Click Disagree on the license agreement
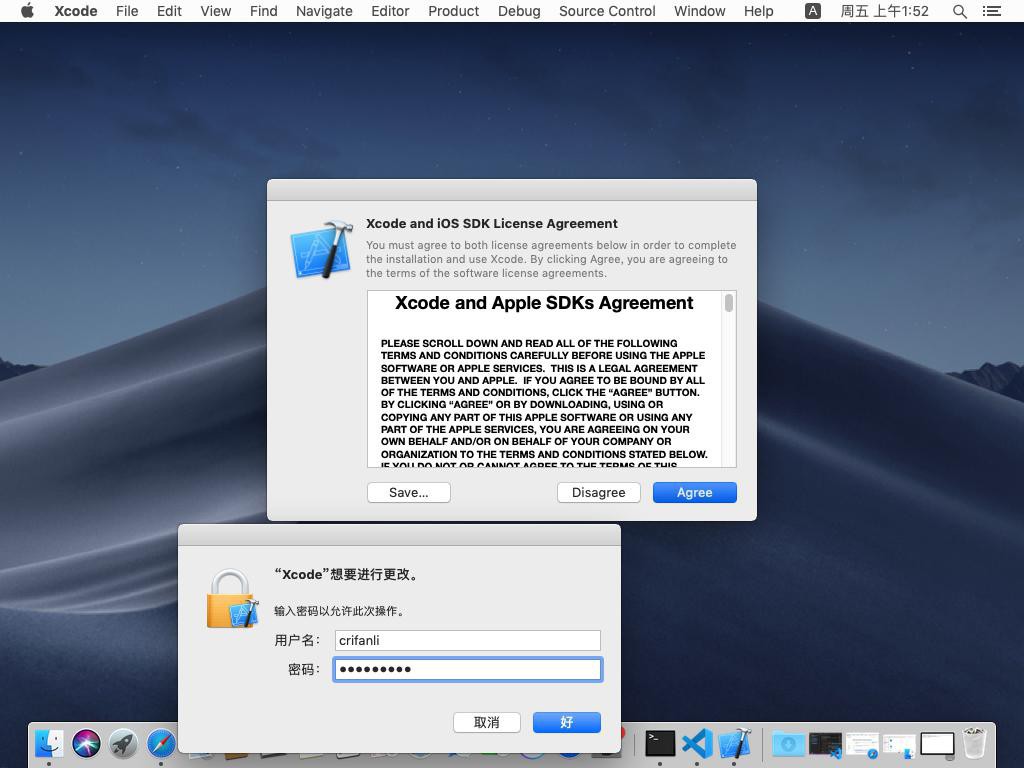This screenshot has height=768, width=1024. point(598,492)
